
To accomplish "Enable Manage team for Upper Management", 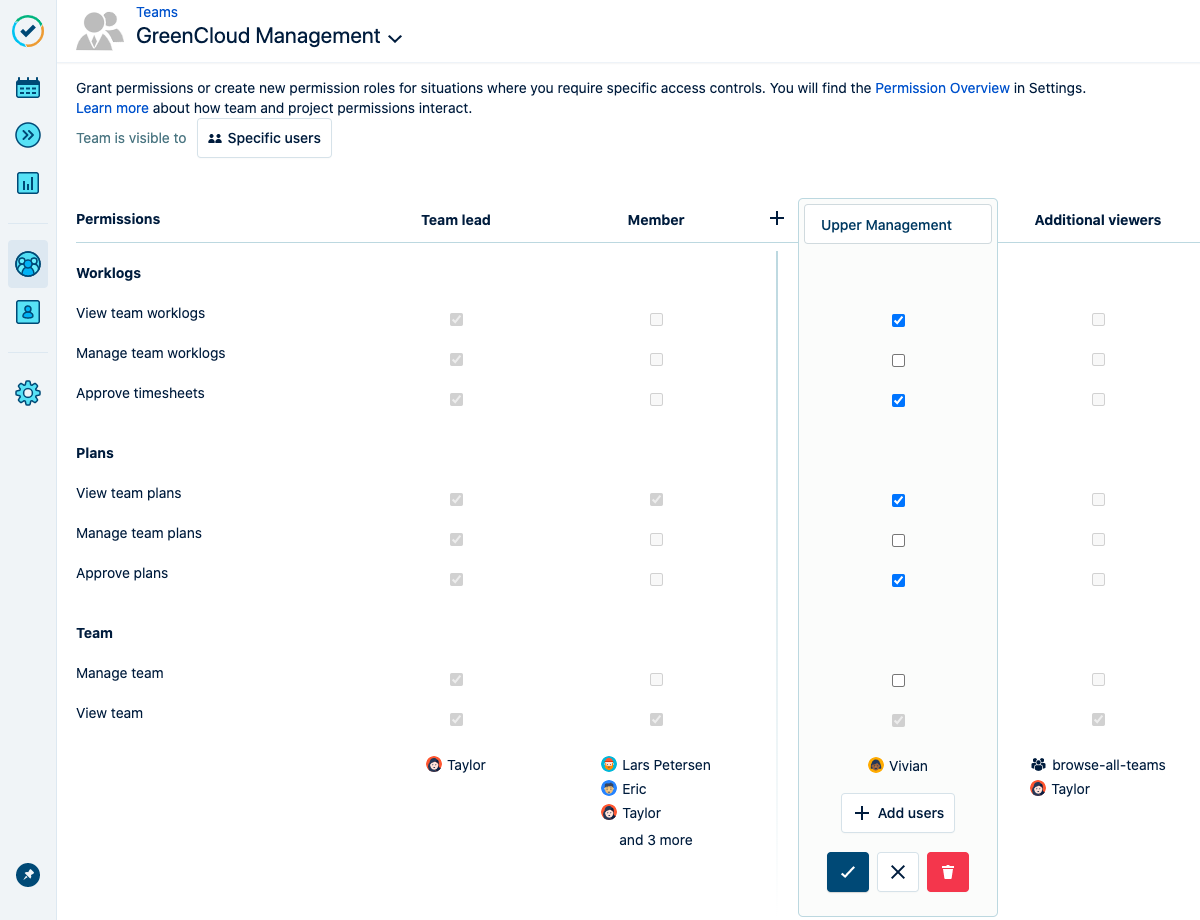I will pos(898,680).
